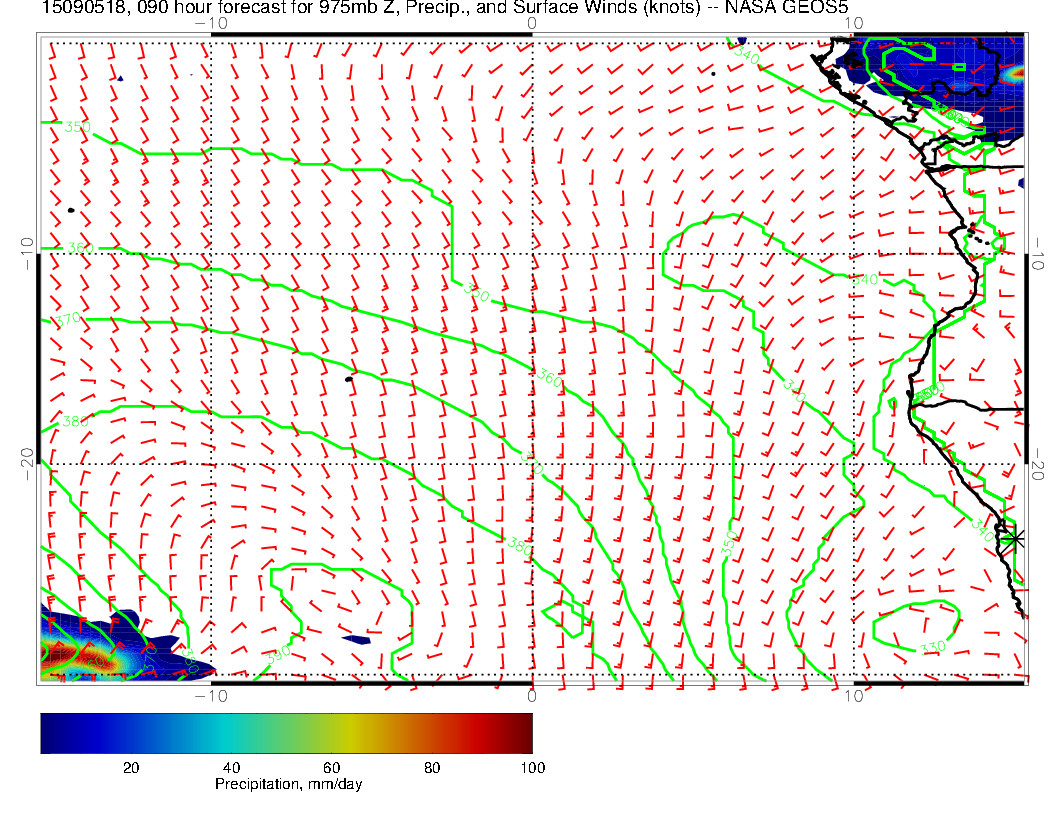Select the 350 contour label at the left edge

[x=76, y=127]
